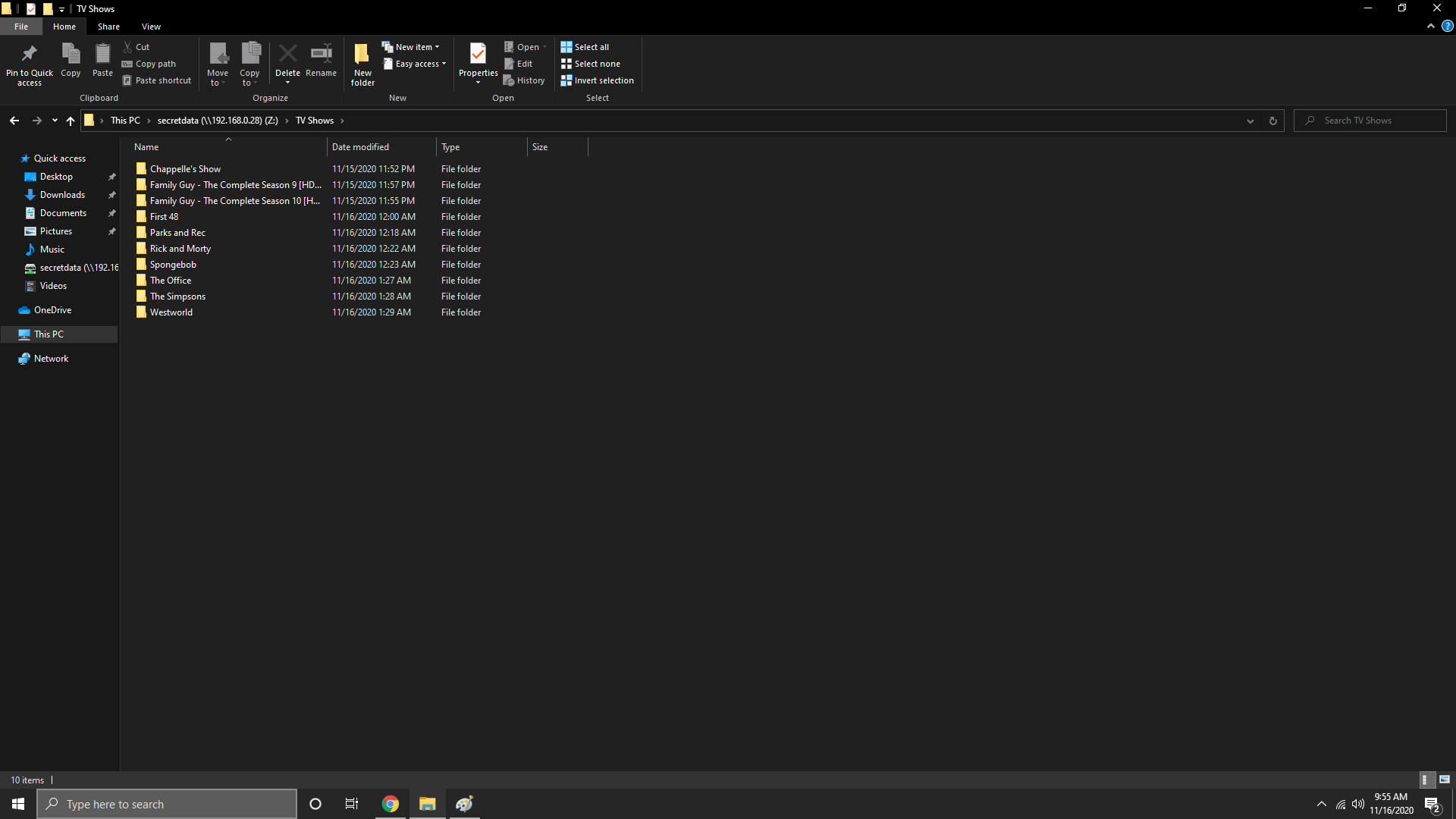
Task: Open Windows Start menu
Action: point(18,804)
